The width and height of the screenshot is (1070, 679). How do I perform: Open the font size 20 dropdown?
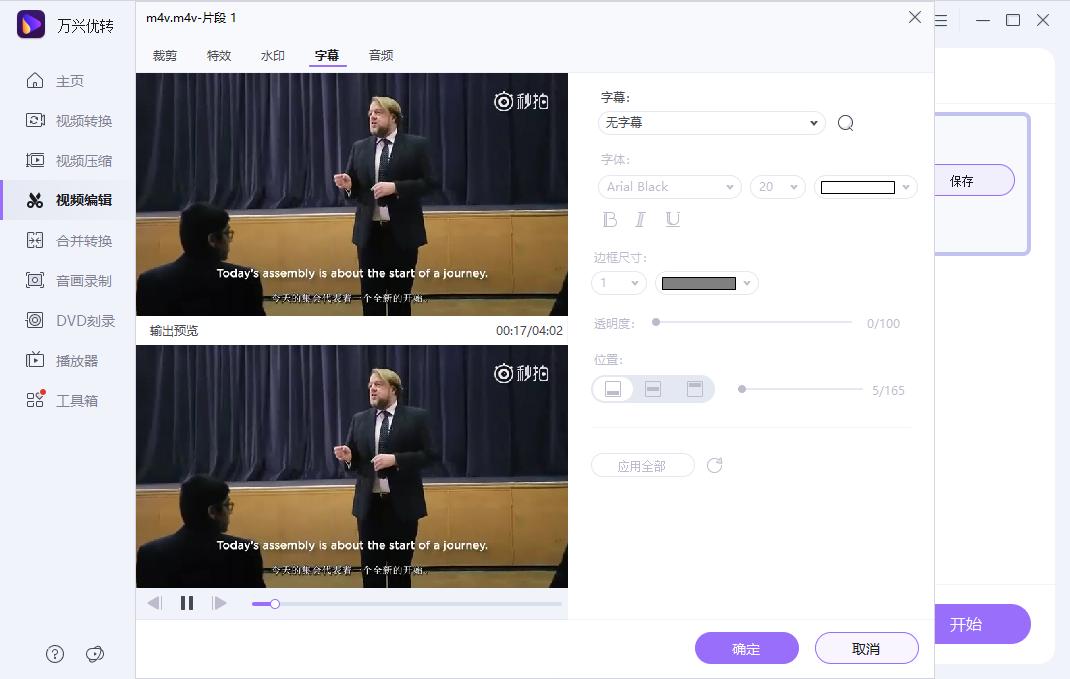click(777, 186)
